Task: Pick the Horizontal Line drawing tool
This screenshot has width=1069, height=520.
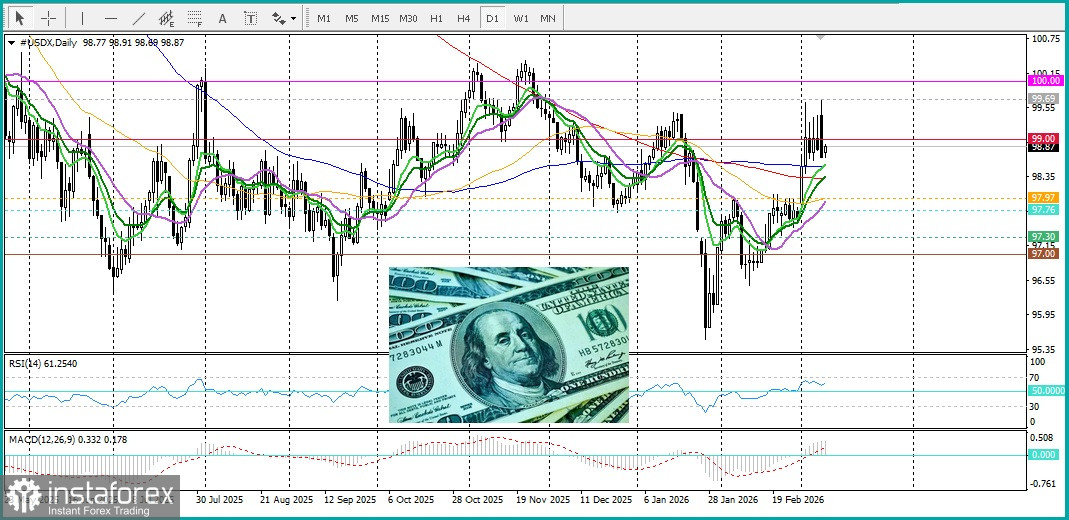Action: pos(111,18)
